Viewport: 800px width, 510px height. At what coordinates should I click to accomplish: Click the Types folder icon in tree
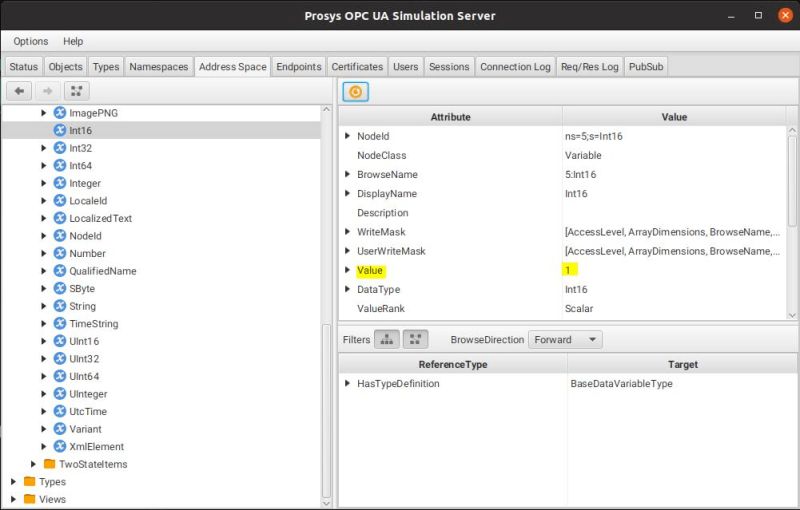coord(30,481)
